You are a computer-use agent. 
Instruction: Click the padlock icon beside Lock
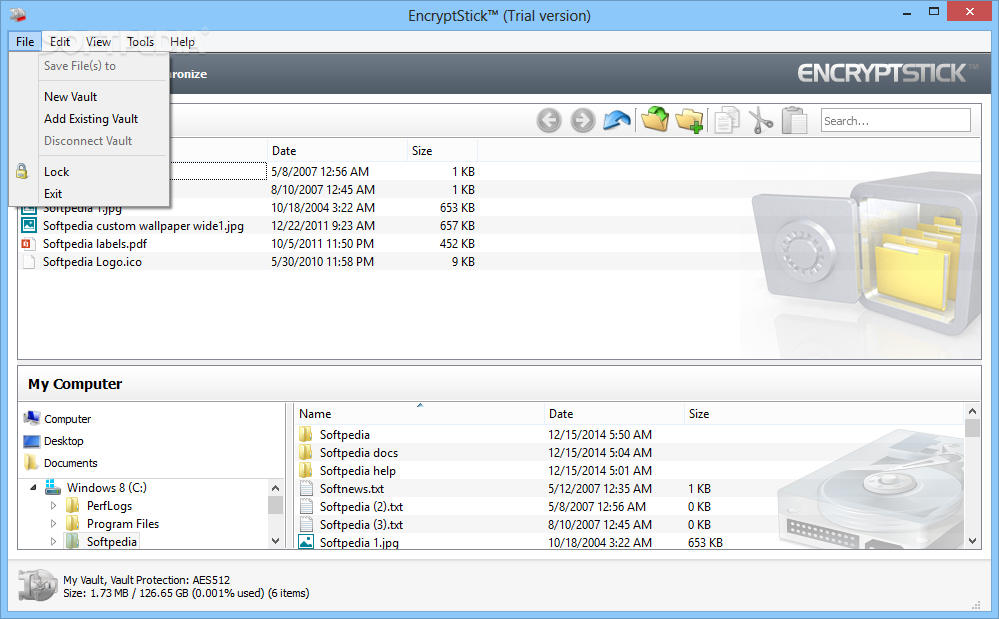tap(22, 171)
